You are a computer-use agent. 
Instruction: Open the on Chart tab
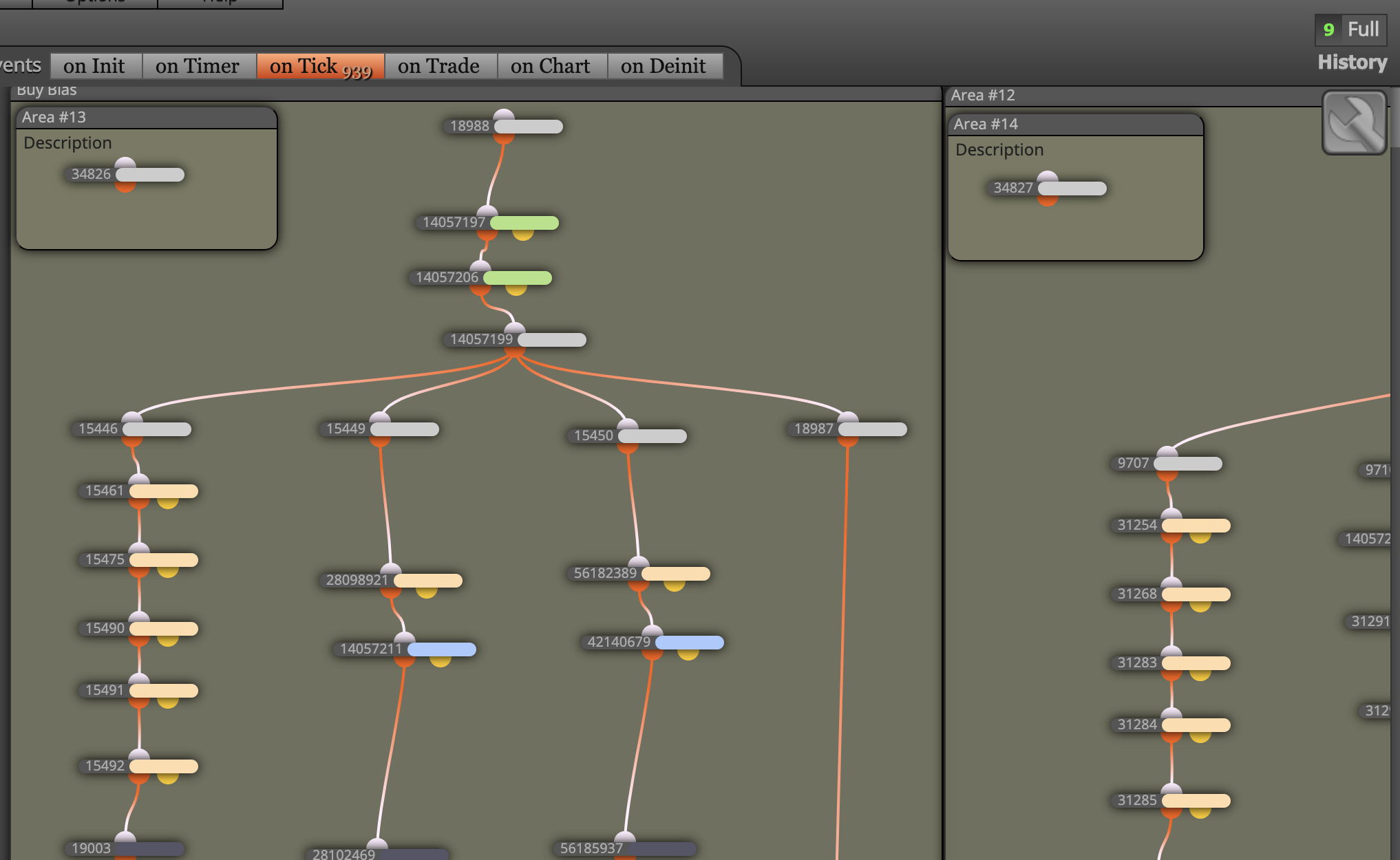coord(552,66)
